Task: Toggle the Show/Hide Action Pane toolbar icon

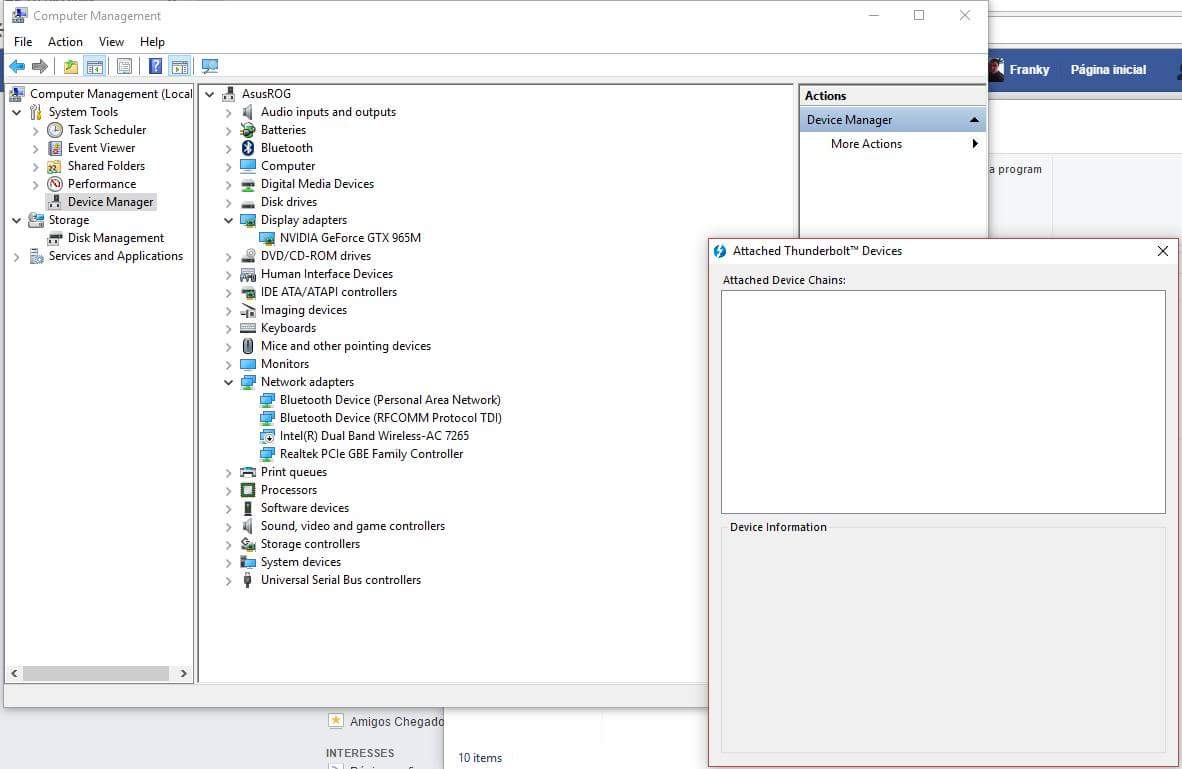Action: coord(179,66)
